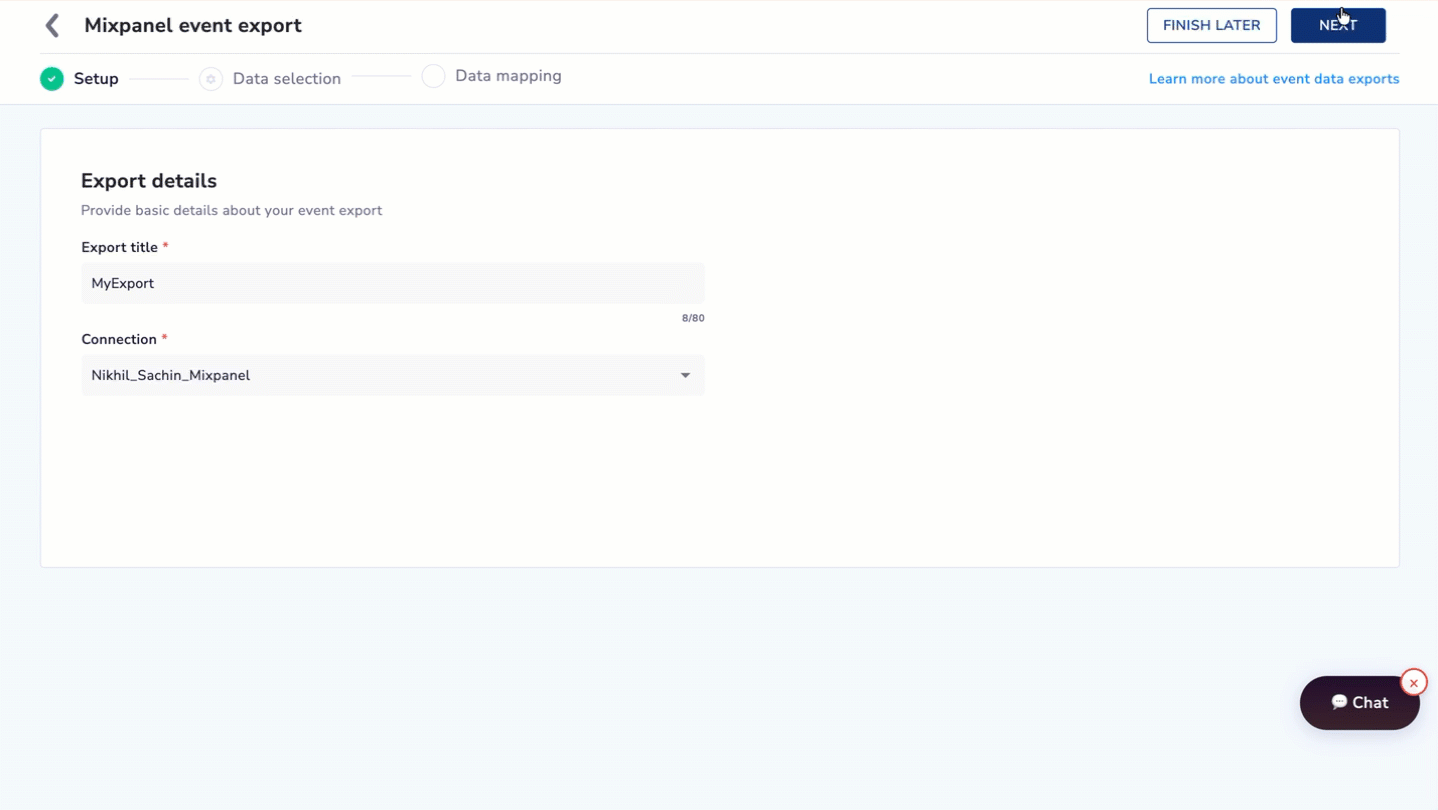Go to the Setup step label
The width and height of the screenshot is (1438, 810).
[96, 79]
